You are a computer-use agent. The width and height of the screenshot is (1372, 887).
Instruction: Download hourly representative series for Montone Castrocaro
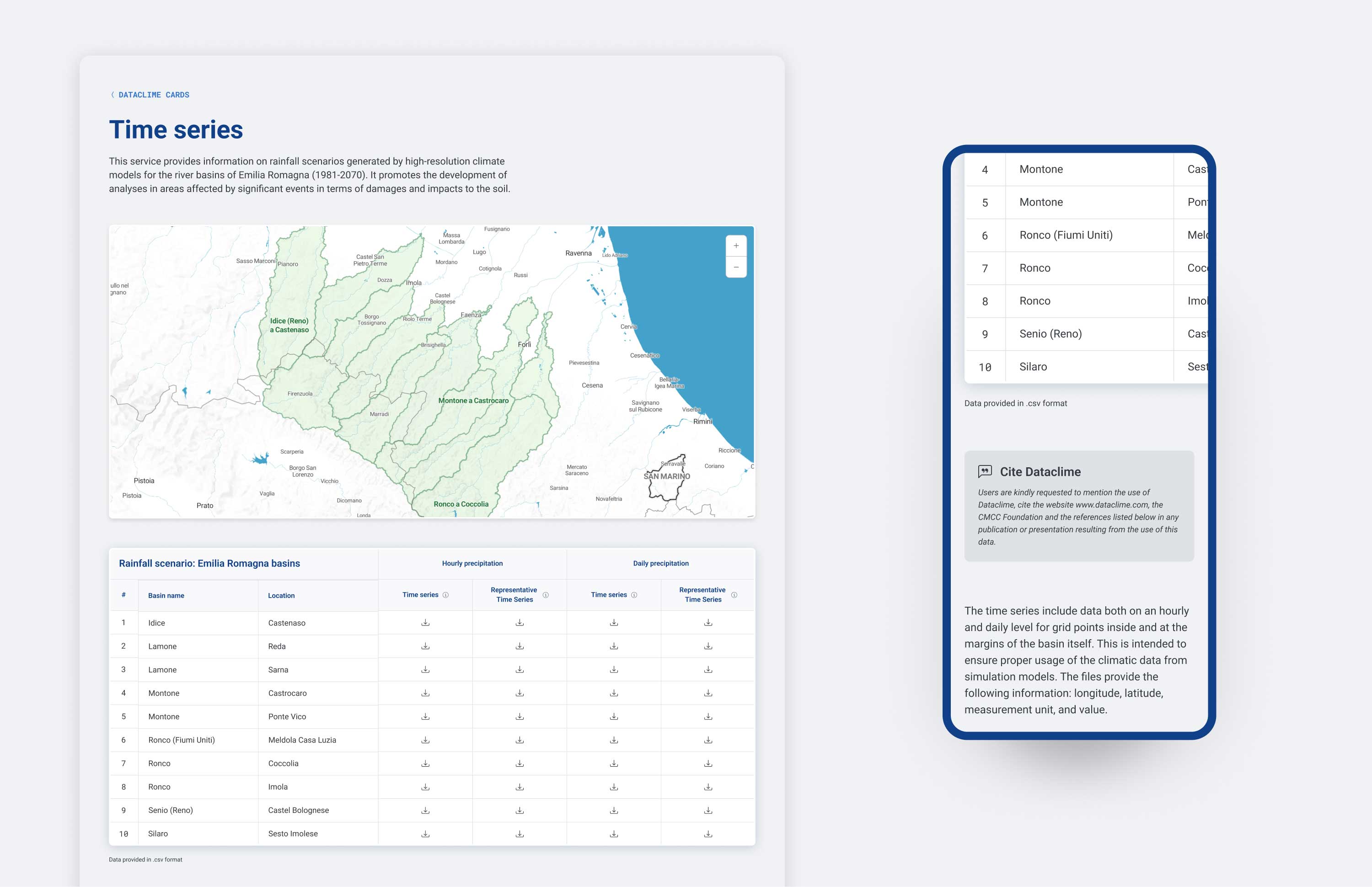(520, 693)
